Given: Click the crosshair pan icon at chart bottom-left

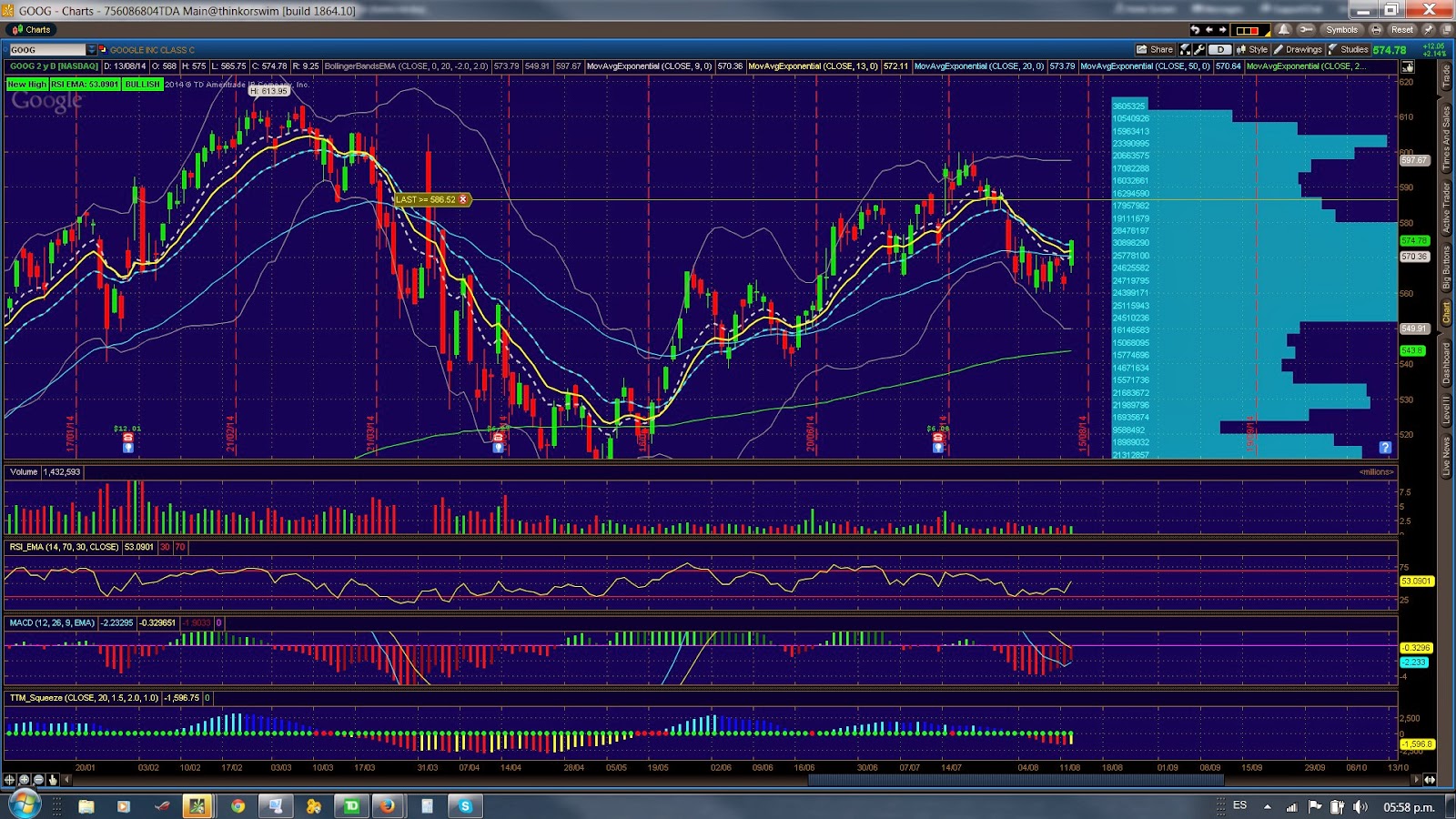Looking at the screenshot, I should 10,780.
